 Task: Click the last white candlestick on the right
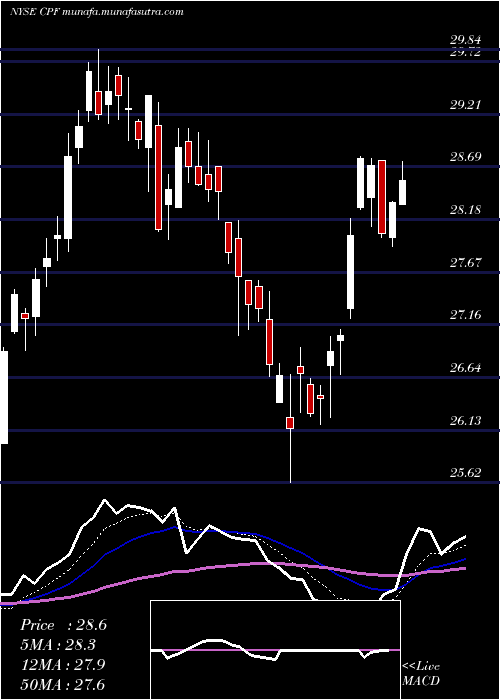(x=402, y=192)
